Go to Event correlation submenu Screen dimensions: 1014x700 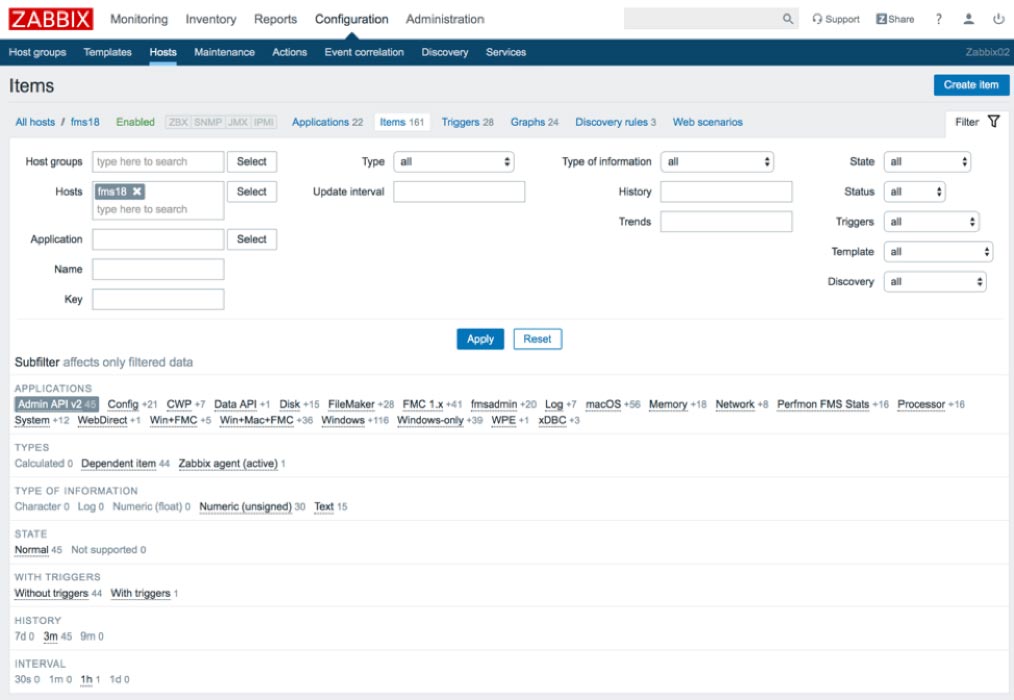pos(364,52)
